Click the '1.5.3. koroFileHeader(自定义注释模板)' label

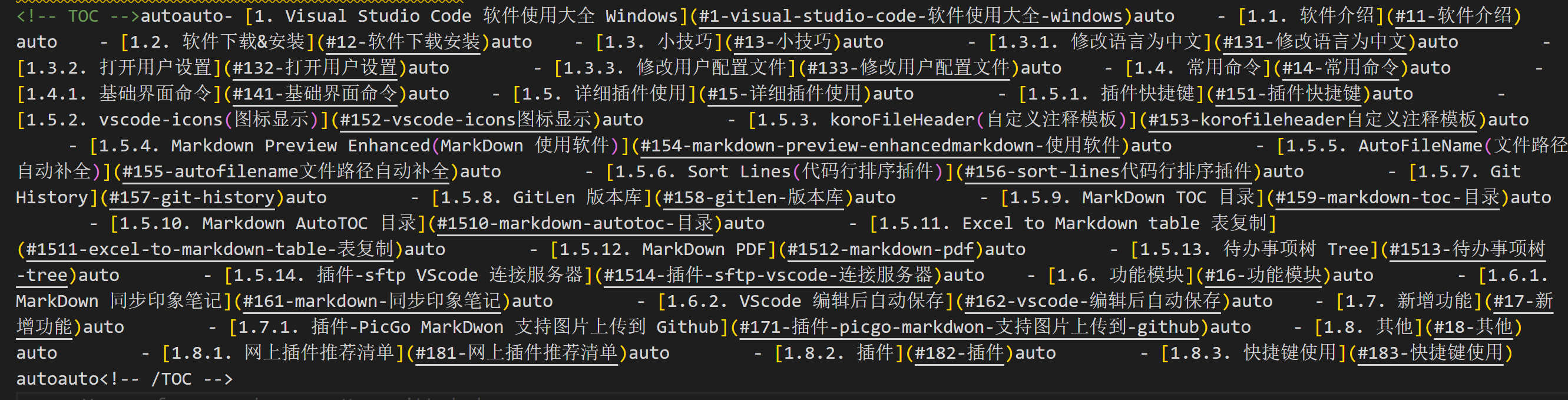[x=943, y=120]
